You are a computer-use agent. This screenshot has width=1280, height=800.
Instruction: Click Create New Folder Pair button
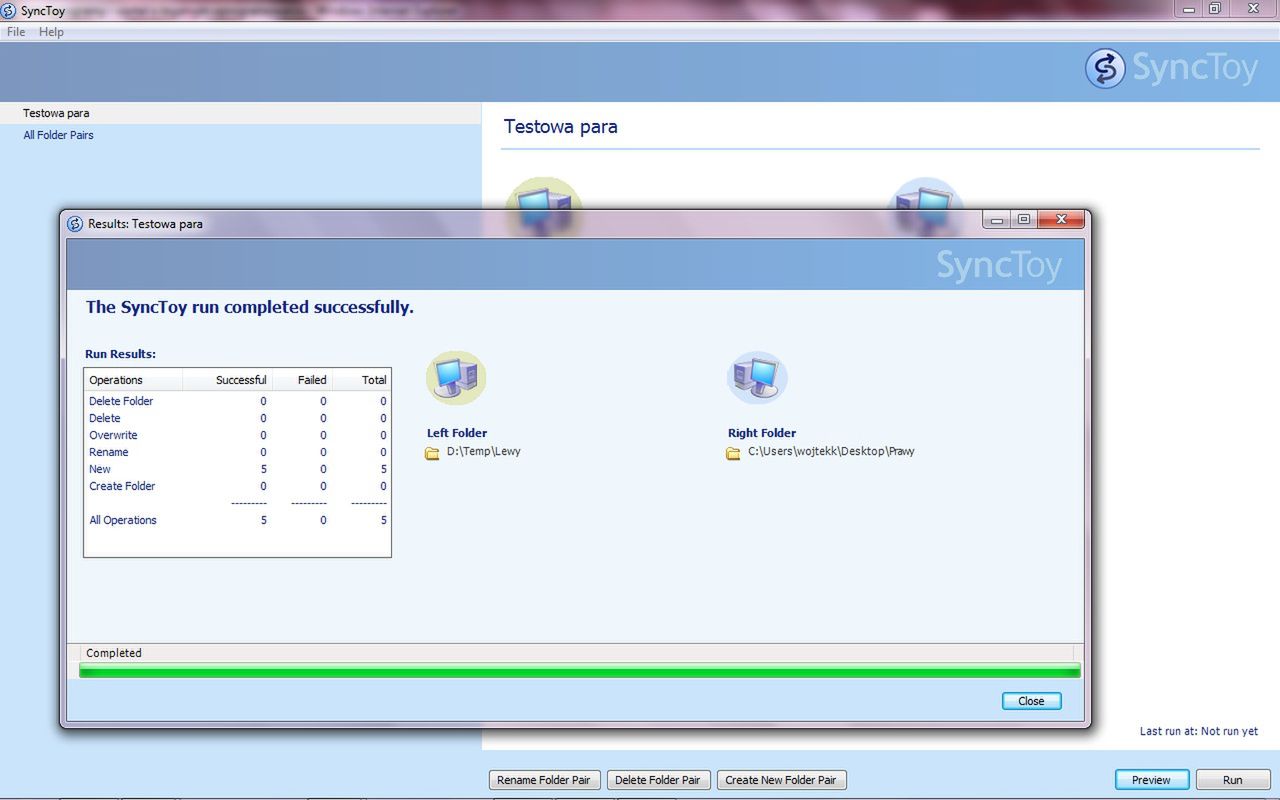782,780
